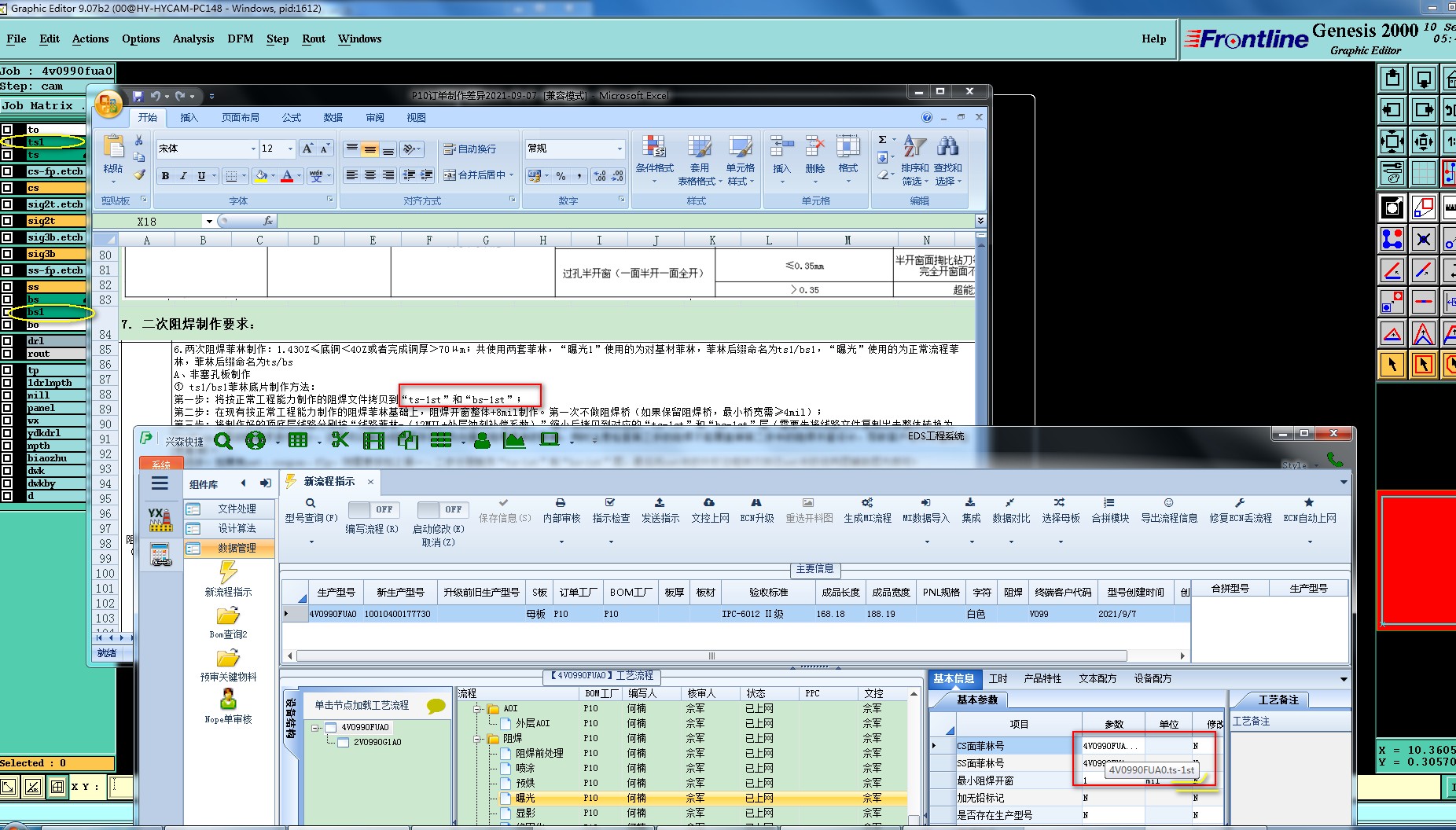
Task: Open the Excel font size dropdown 12
Action: click(x=290, y=149)
